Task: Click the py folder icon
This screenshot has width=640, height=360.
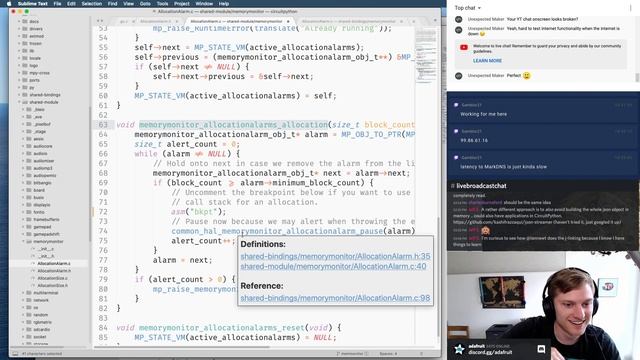Action: point(25,87)
